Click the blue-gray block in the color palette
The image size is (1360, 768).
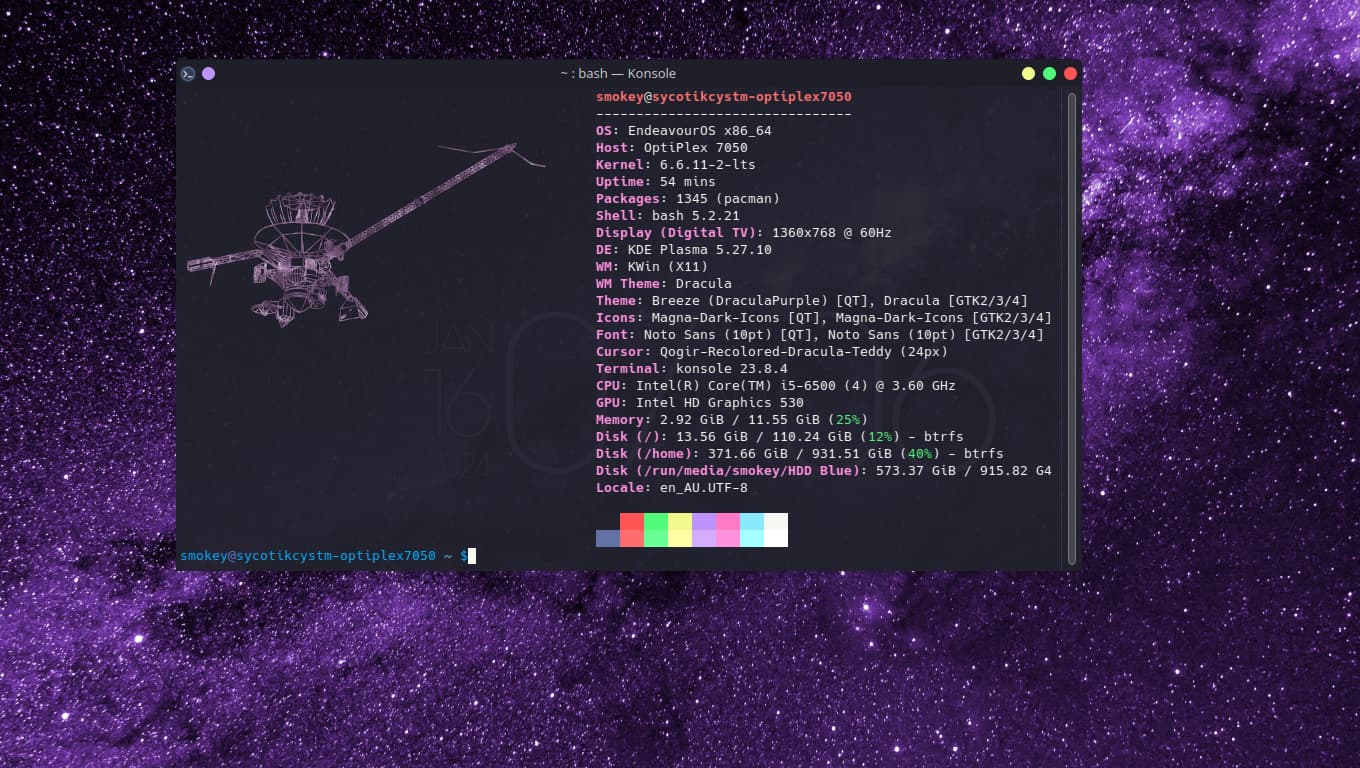607,538
